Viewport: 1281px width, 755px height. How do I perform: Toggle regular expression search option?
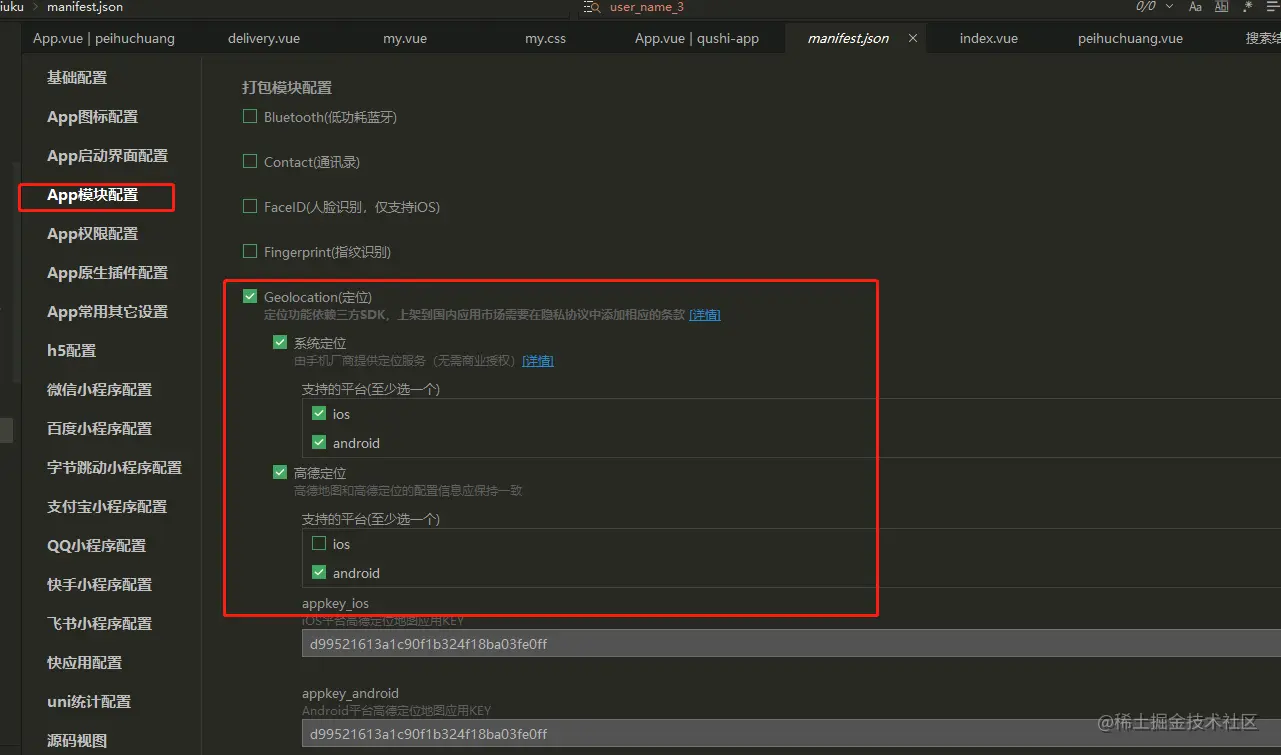click(x=1247, y=7)
